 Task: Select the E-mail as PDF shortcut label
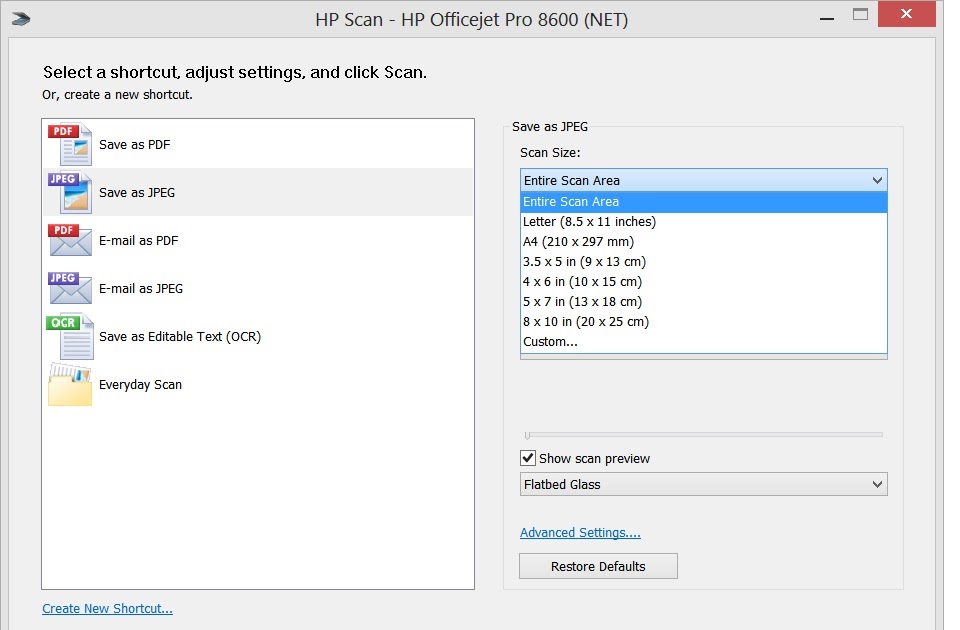point(138,241)
